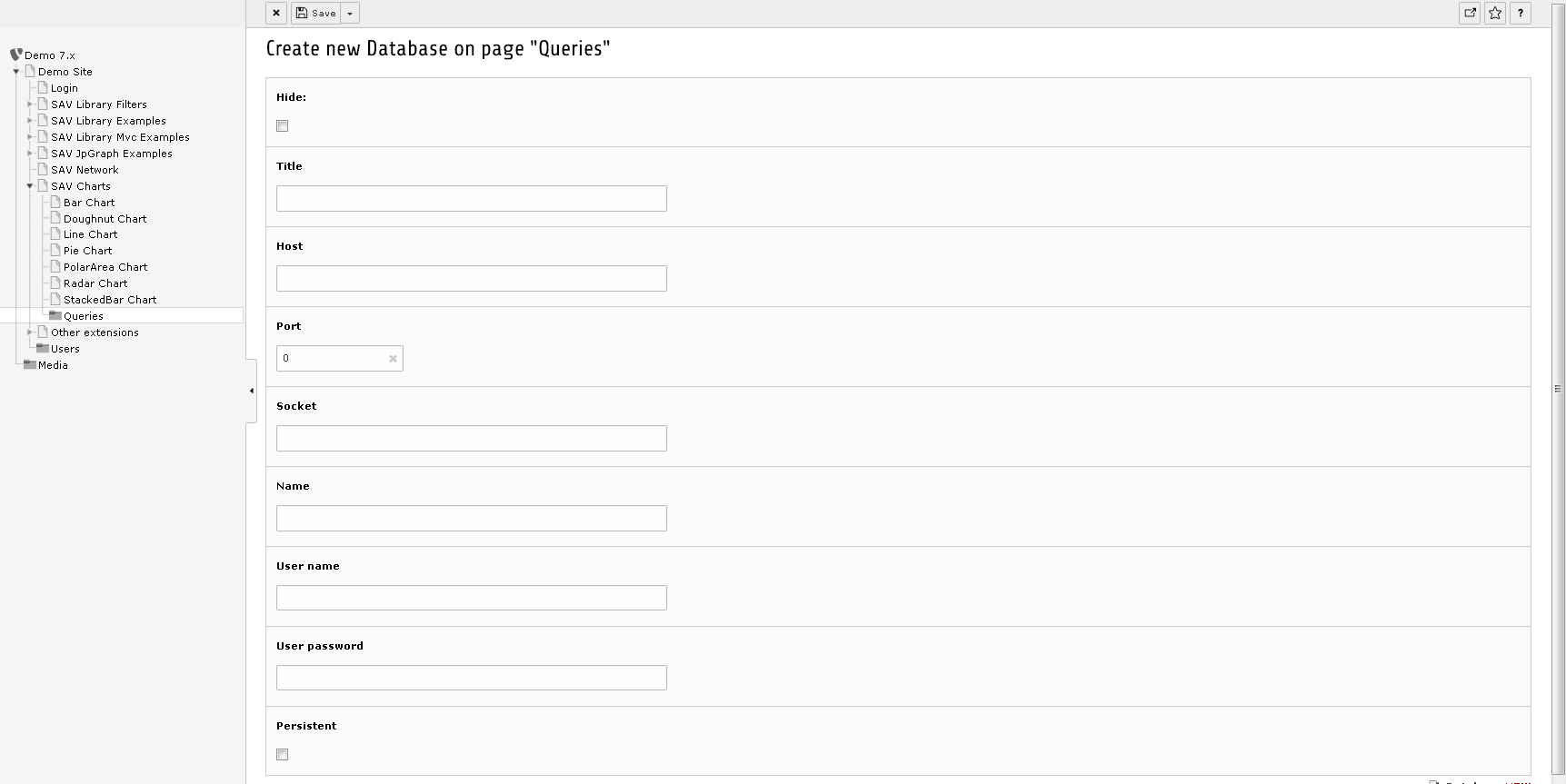Collapse the SAV Charts tree node

pyautogui.click(x=30, y=185)
